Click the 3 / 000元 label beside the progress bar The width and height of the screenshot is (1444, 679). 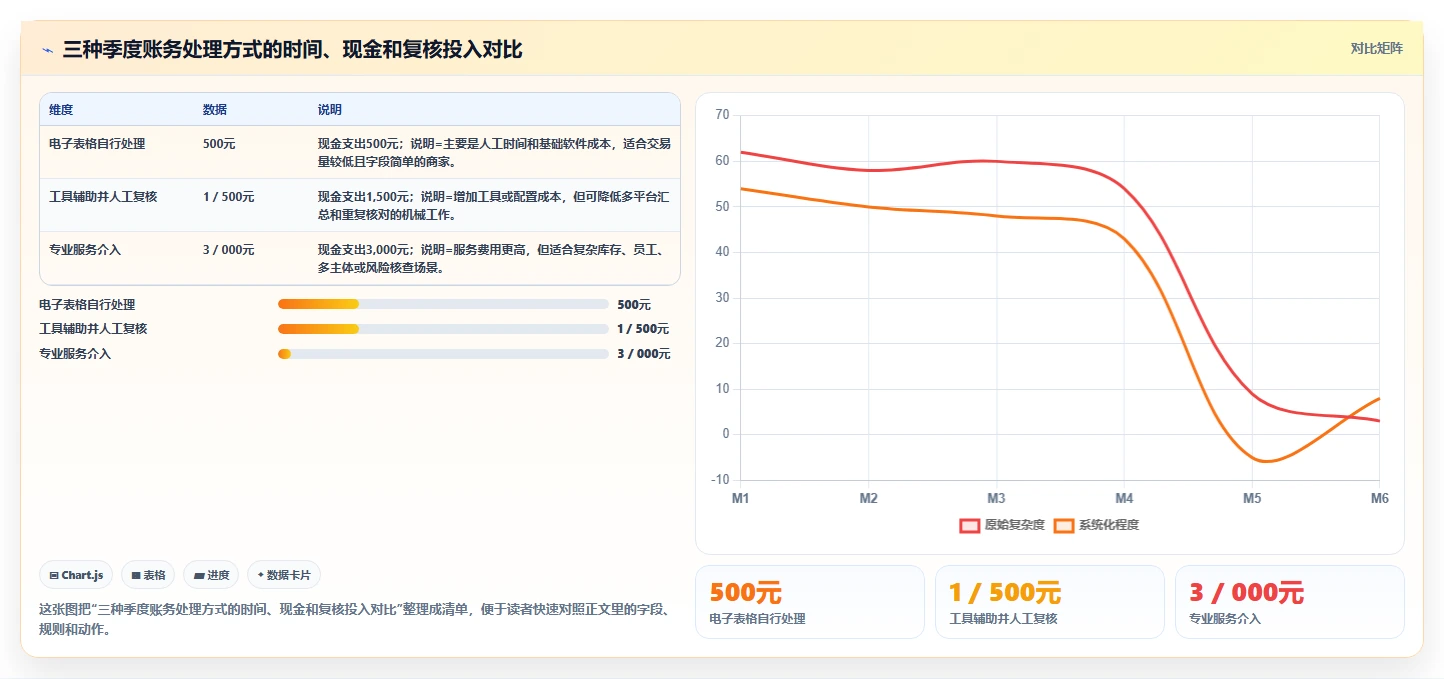[643, 353]
